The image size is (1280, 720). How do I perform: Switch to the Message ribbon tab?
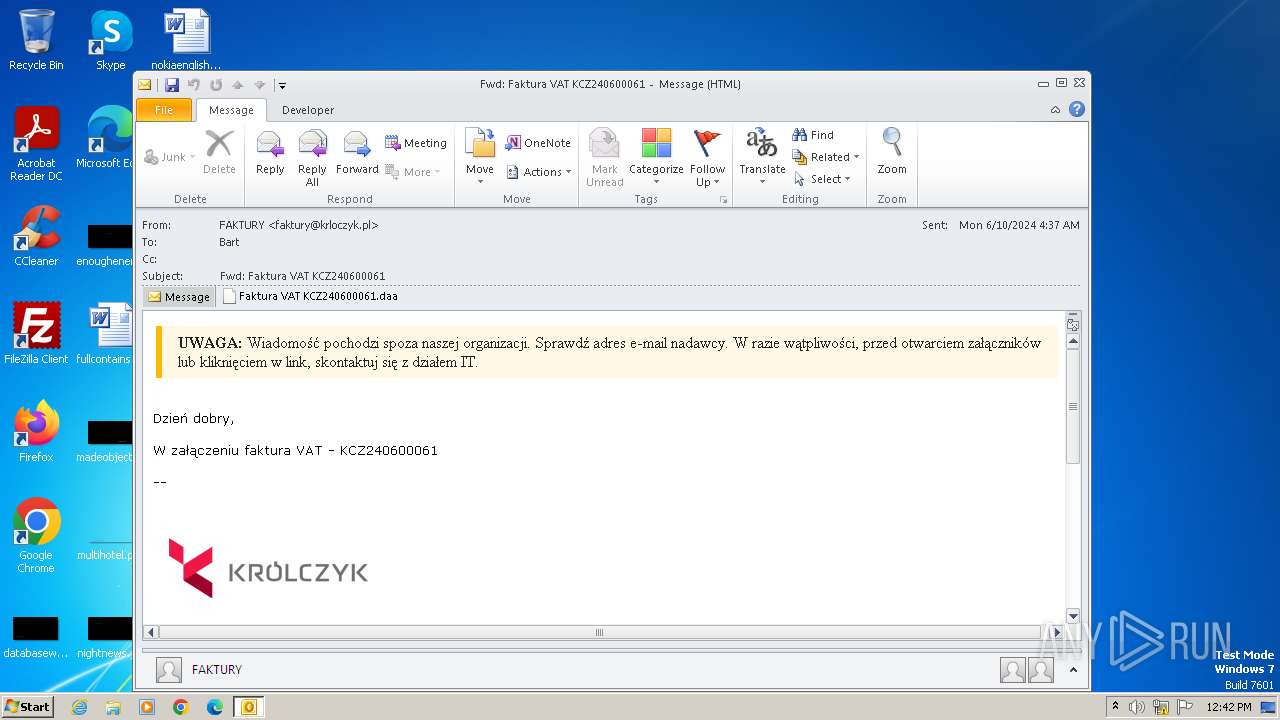point(231,110)
